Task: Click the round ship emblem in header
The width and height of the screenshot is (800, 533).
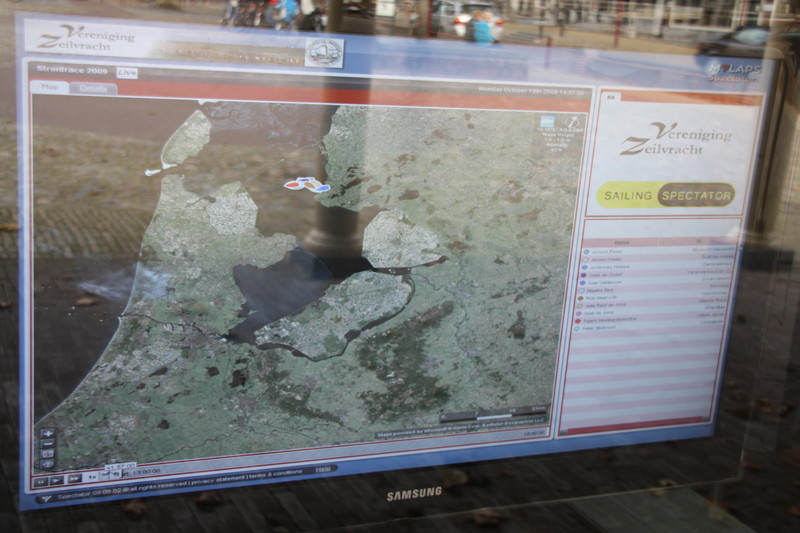Action: 323,53
